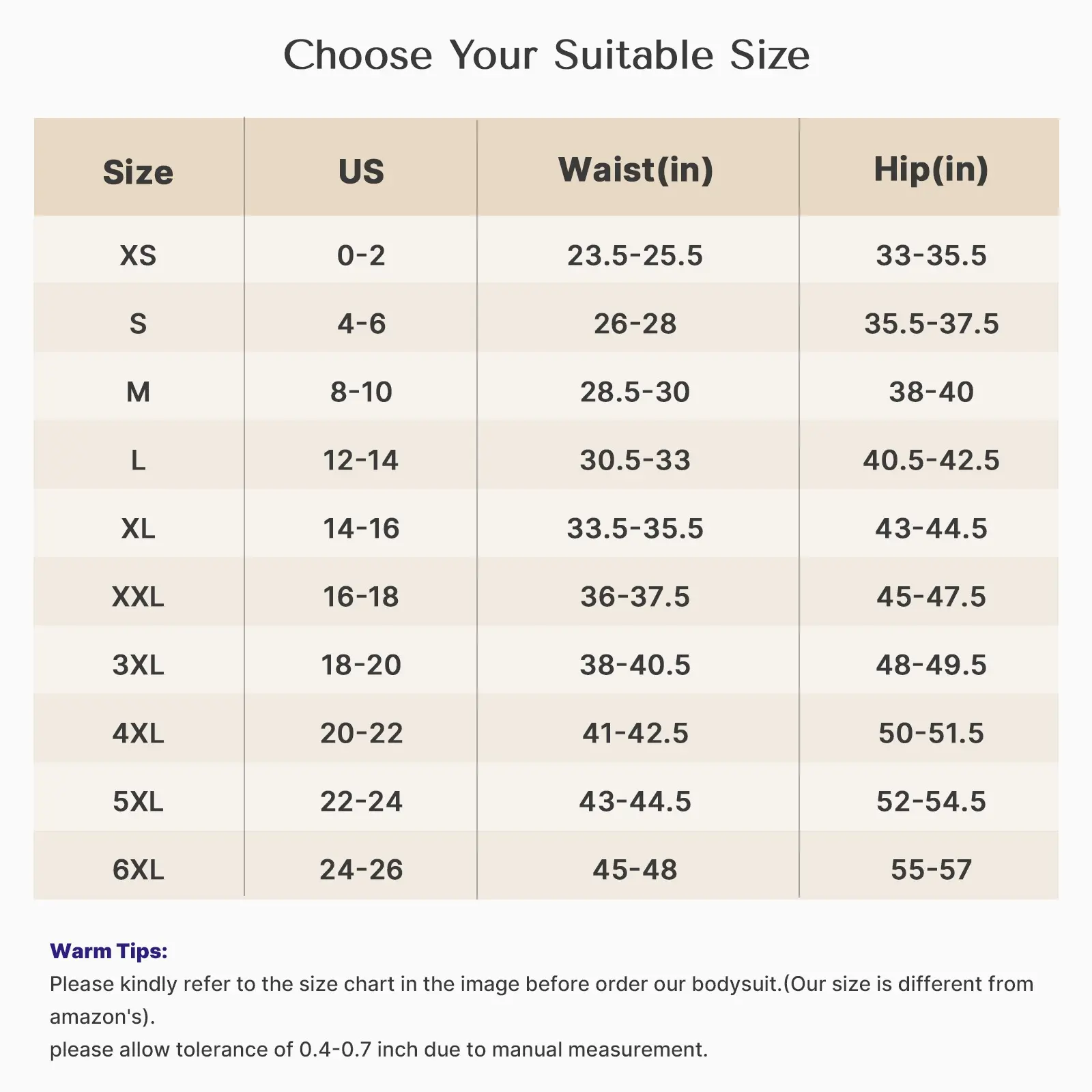1092x1092 pixels.
Task: Click the Hip(in) column header
Action: click(x=931, y=170)
